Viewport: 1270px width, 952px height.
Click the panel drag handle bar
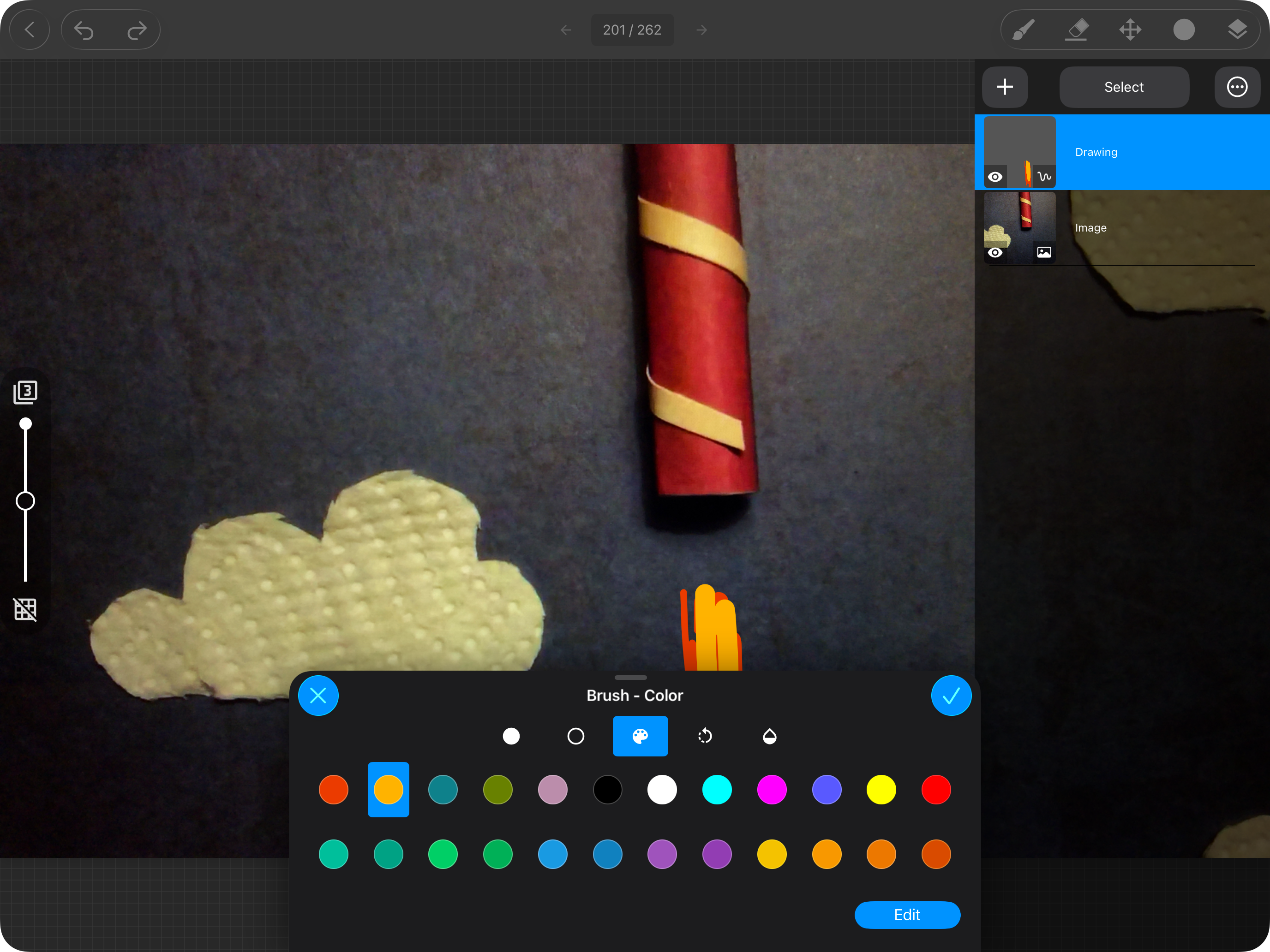pos(630,678)
